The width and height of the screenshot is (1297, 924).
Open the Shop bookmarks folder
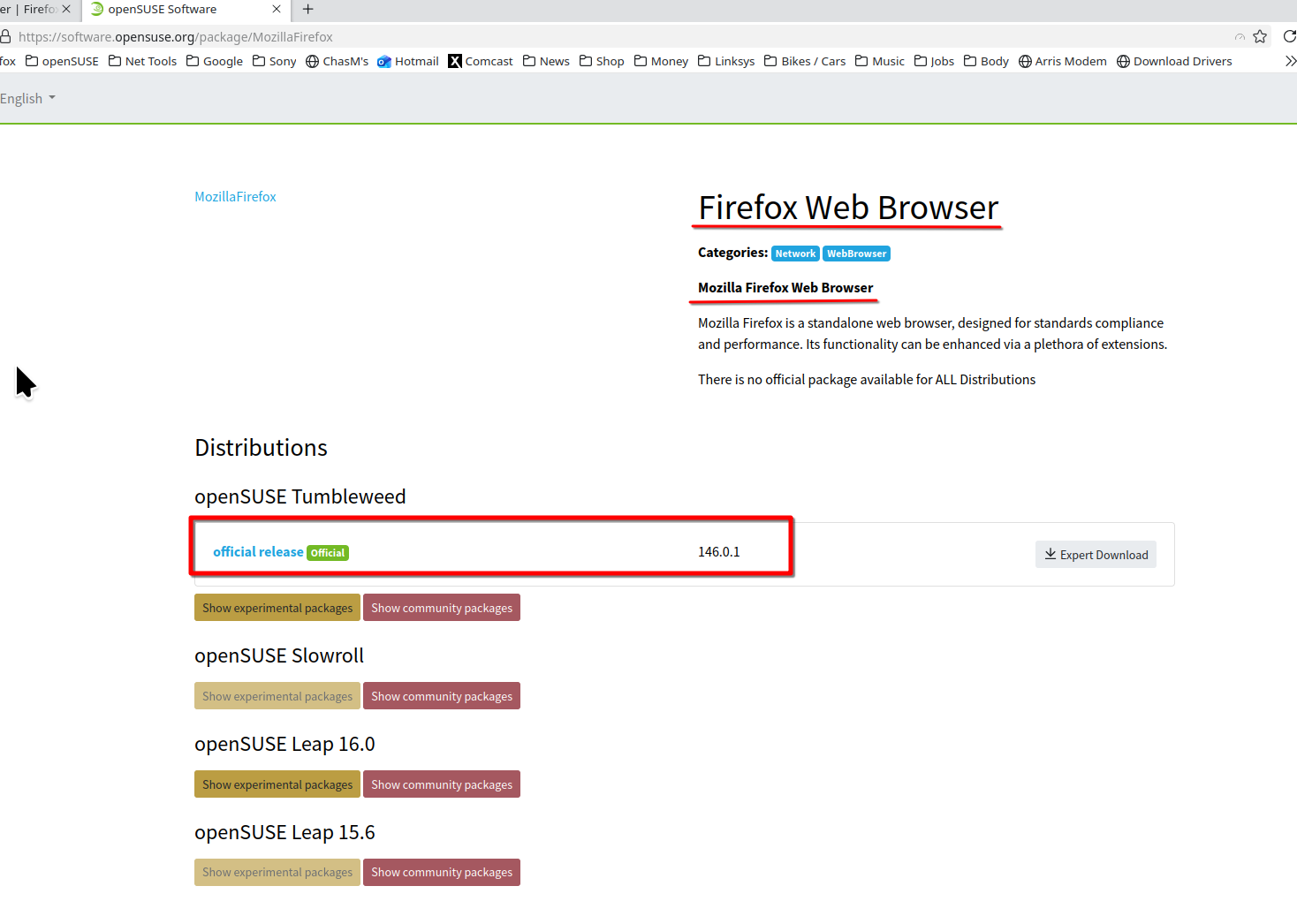pos(602,61)
